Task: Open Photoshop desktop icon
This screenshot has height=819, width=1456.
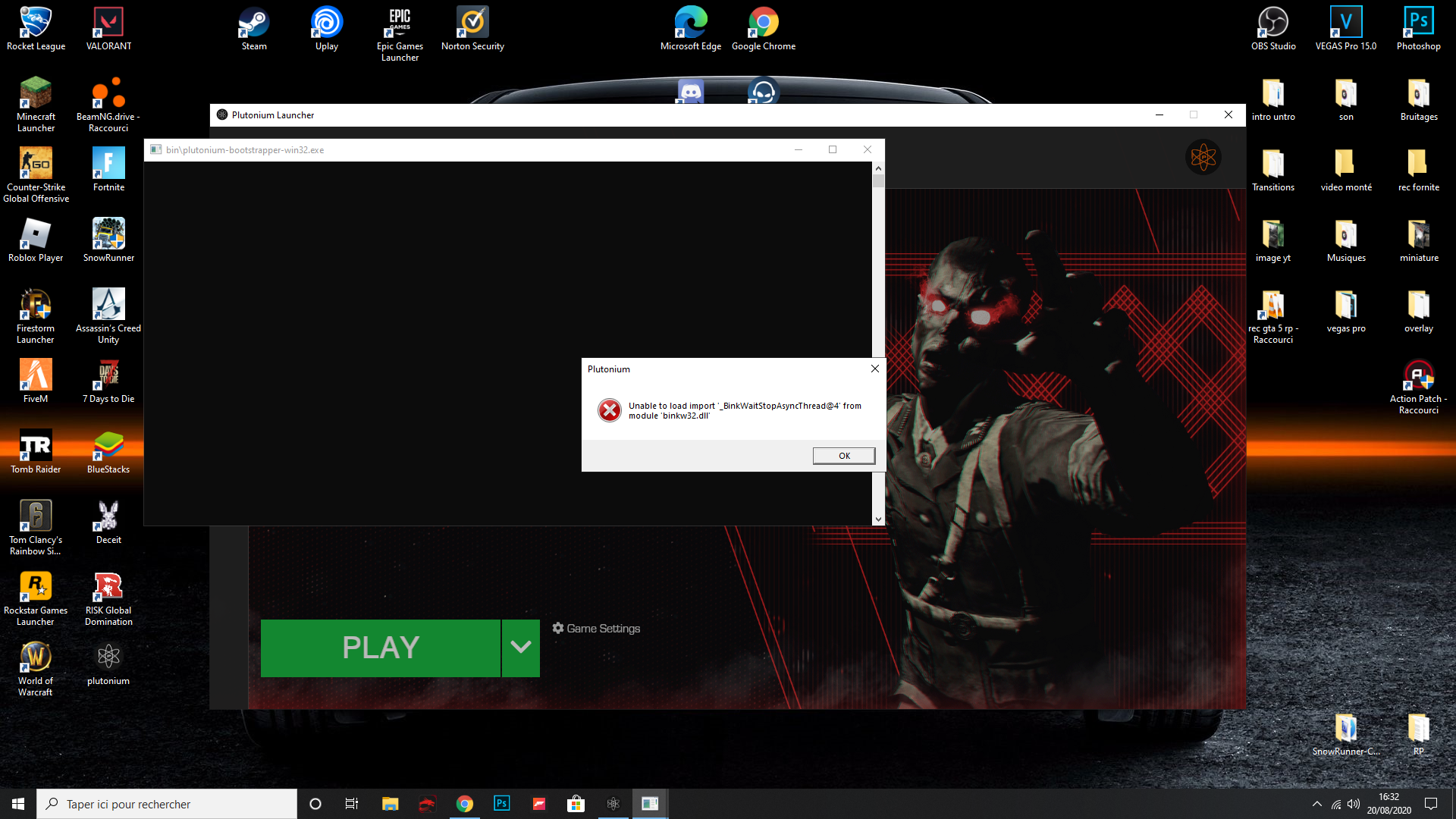Action: (x=1419, y=29)
